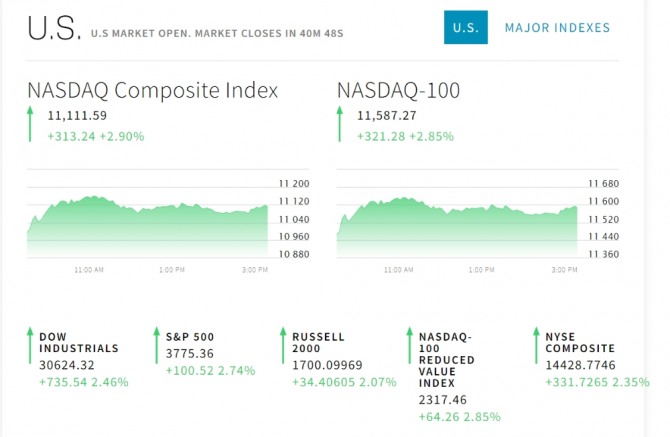This screenshot has width=670, height=437.
Task: Click the NASDAQ Composite Index area chart
Action: tap(148, 220)
